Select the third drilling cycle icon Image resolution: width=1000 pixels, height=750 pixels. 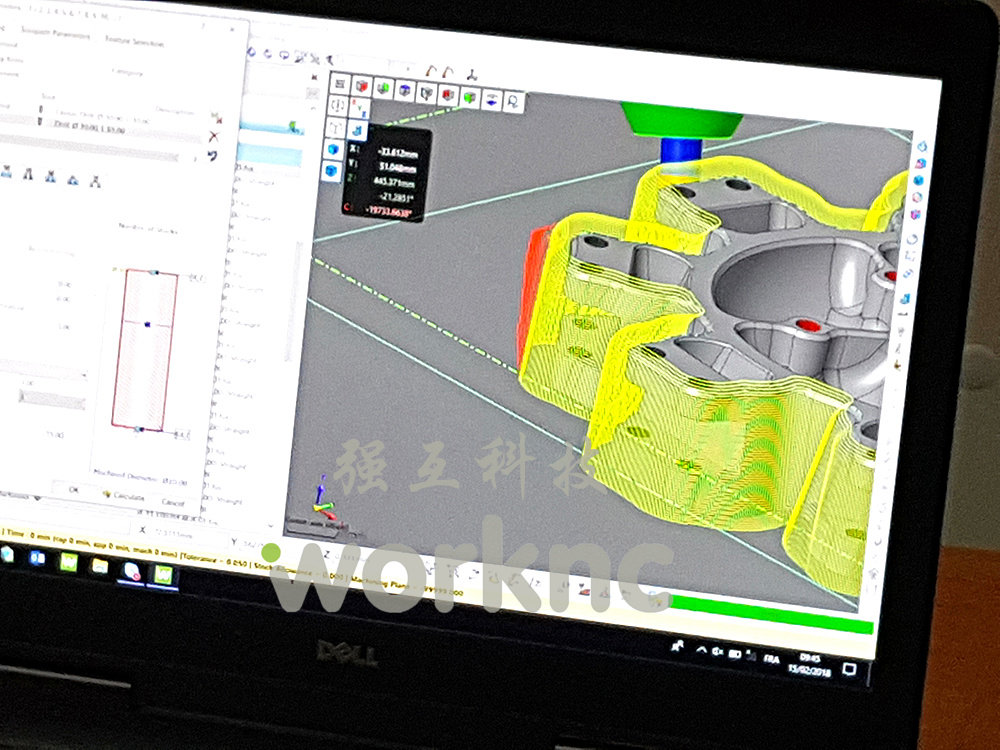[51, 177]
